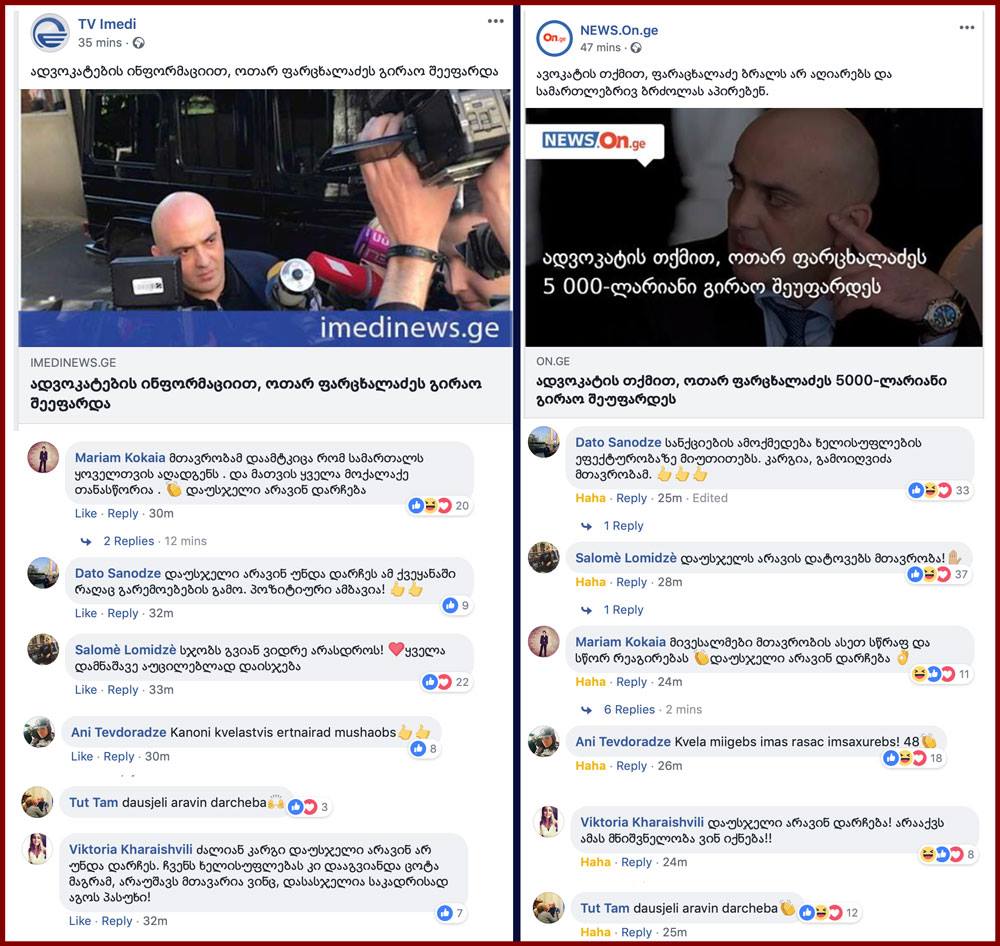Reply to Salomè Lomidzè's comment under TV Imedi
The height and width of the screenshot is (946, 1000).
coord(122,690)
